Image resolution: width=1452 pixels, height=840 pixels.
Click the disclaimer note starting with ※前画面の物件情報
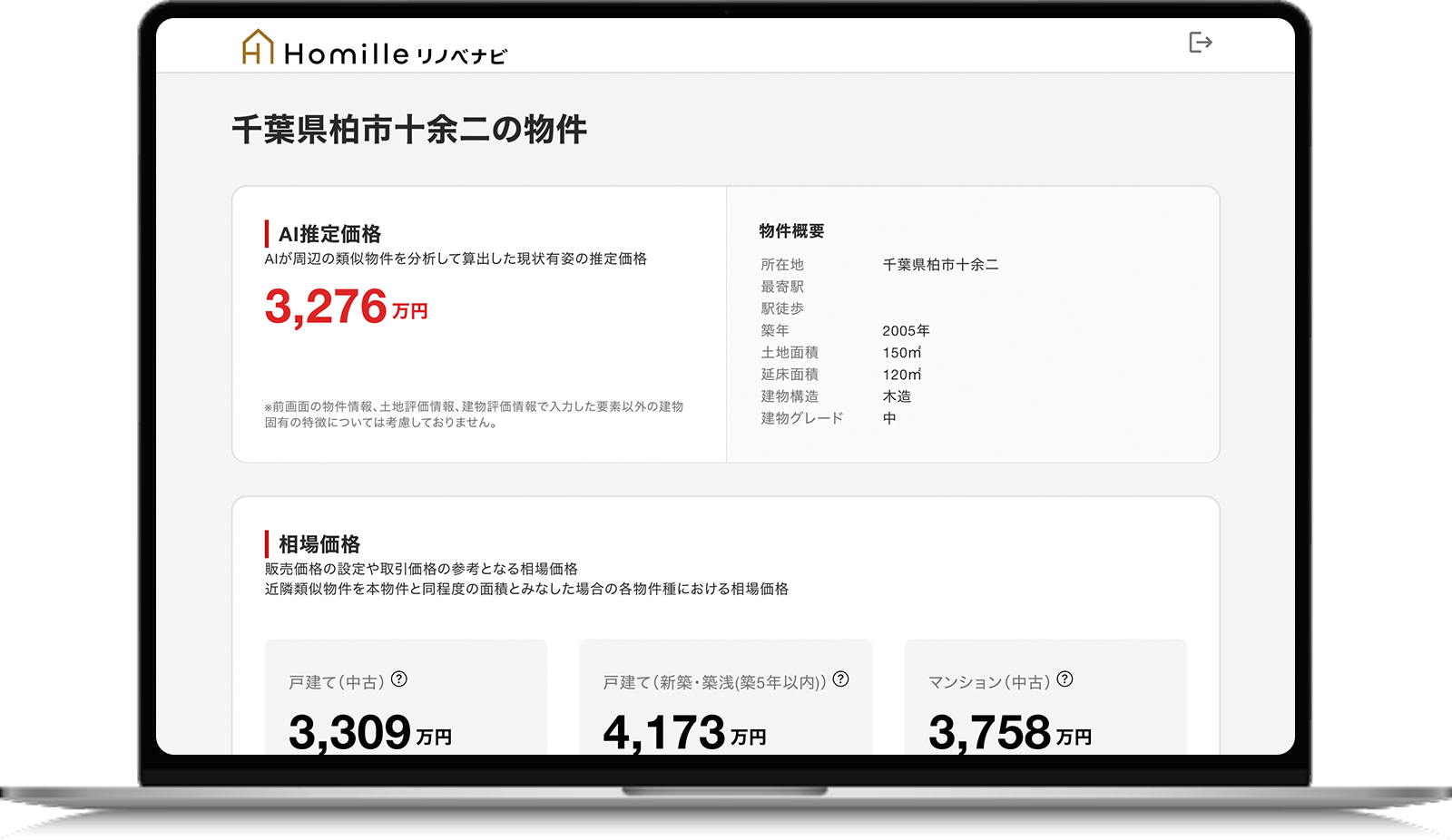474,415
